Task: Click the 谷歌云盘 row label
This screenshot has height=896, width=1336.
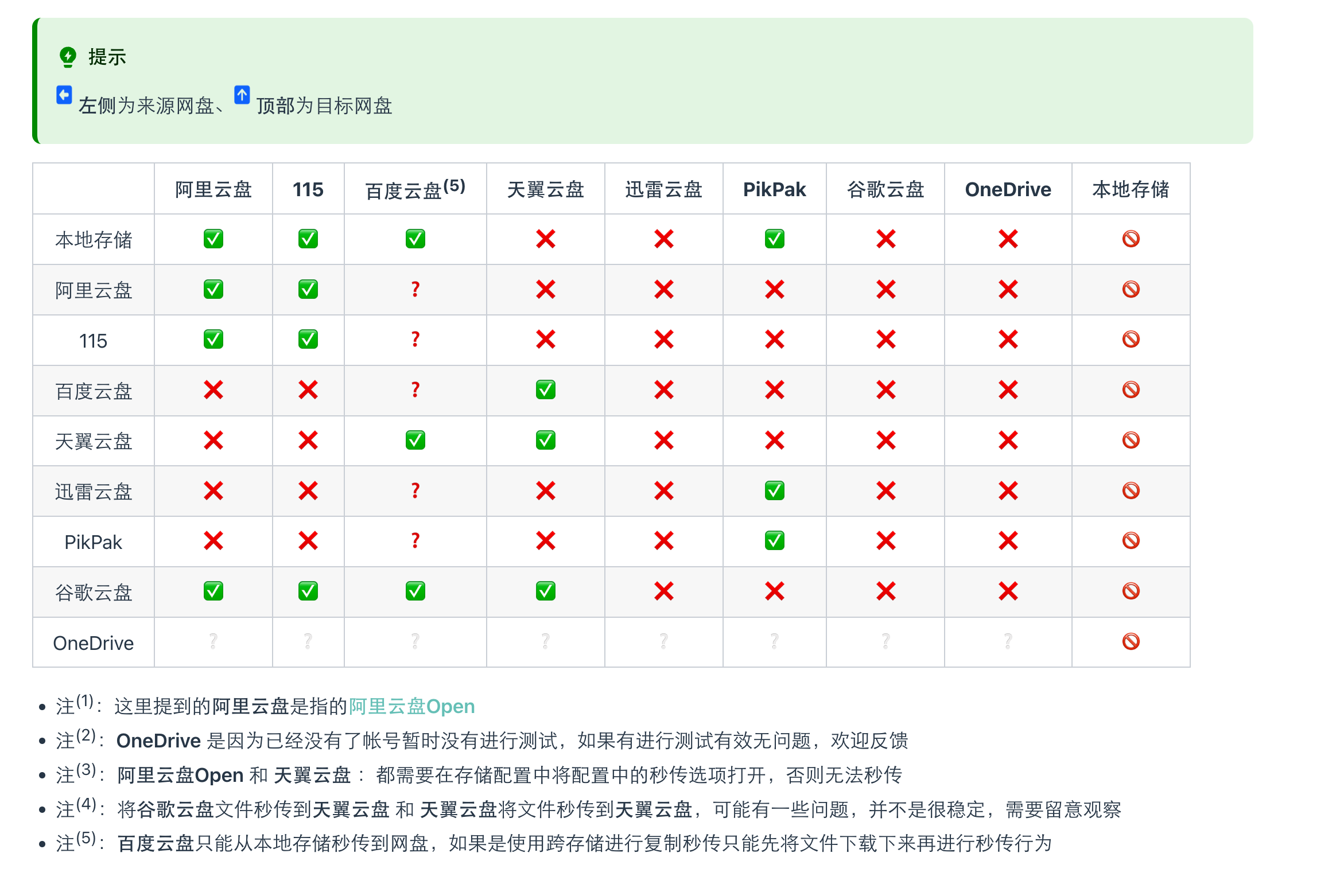Action: (94, 592)
